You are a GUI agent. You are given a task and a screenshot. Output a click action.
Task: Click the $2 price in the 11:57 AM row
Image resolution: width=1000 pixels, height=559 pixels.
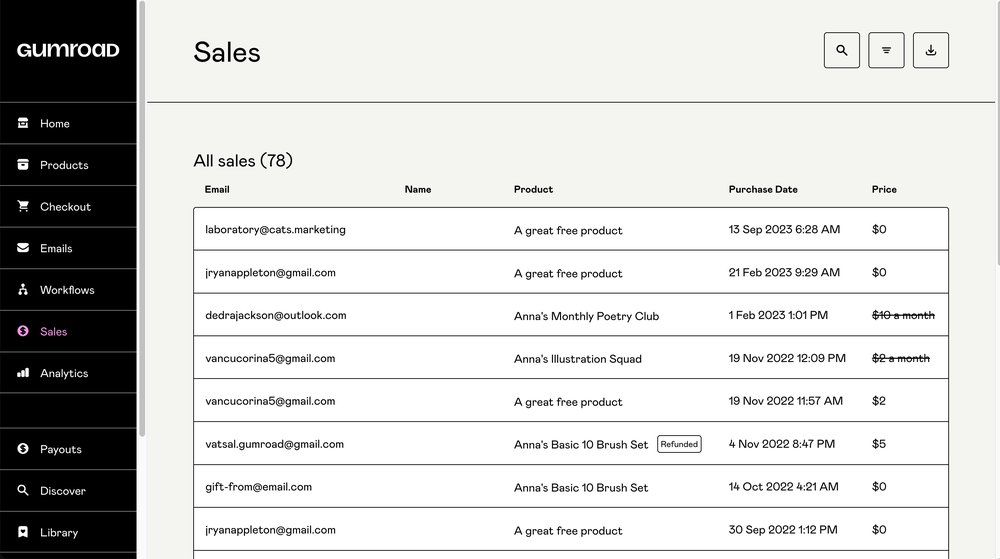(879, 401)
